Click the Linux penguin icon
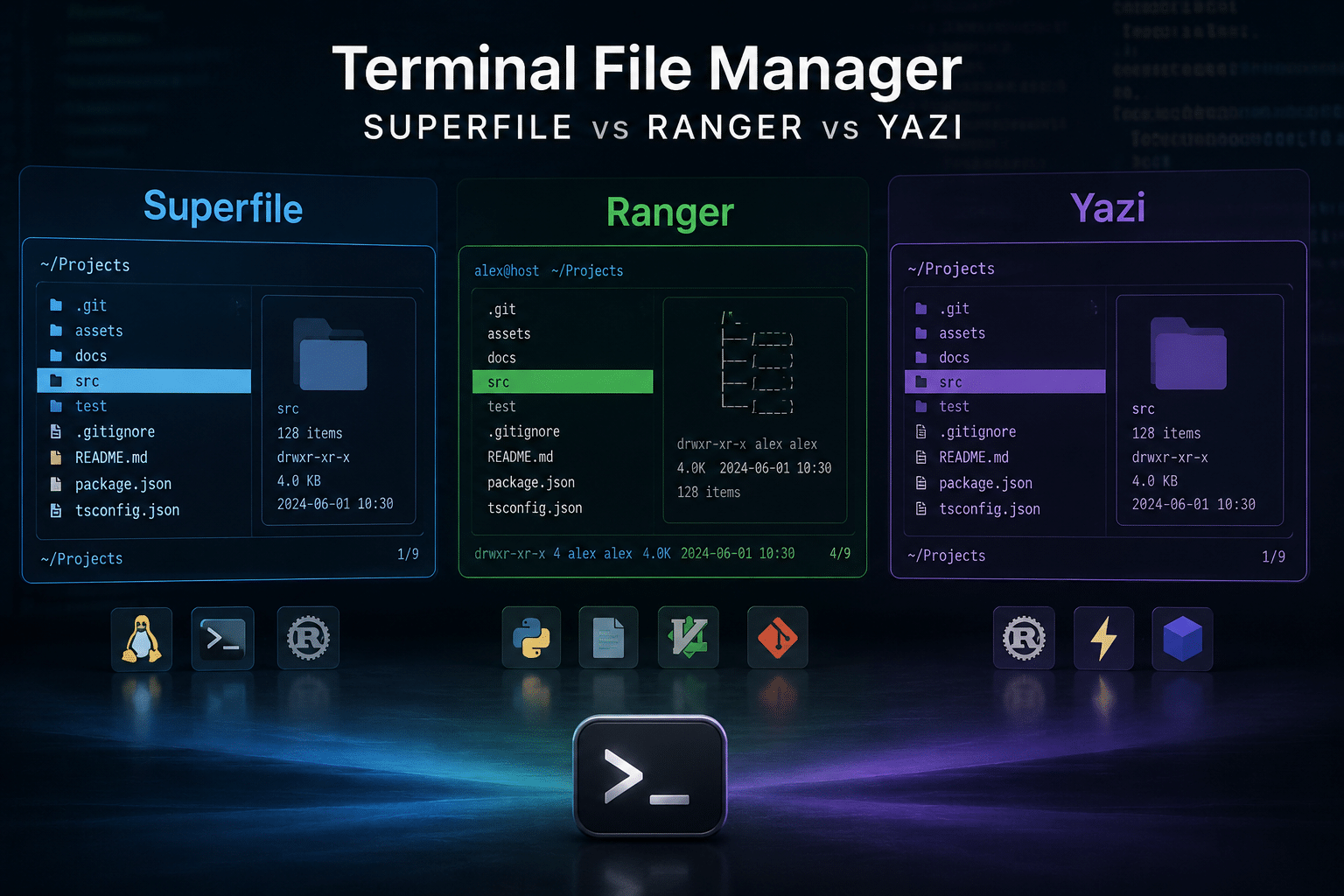This screenshot has height=896, width=1344. coord(142,639)
